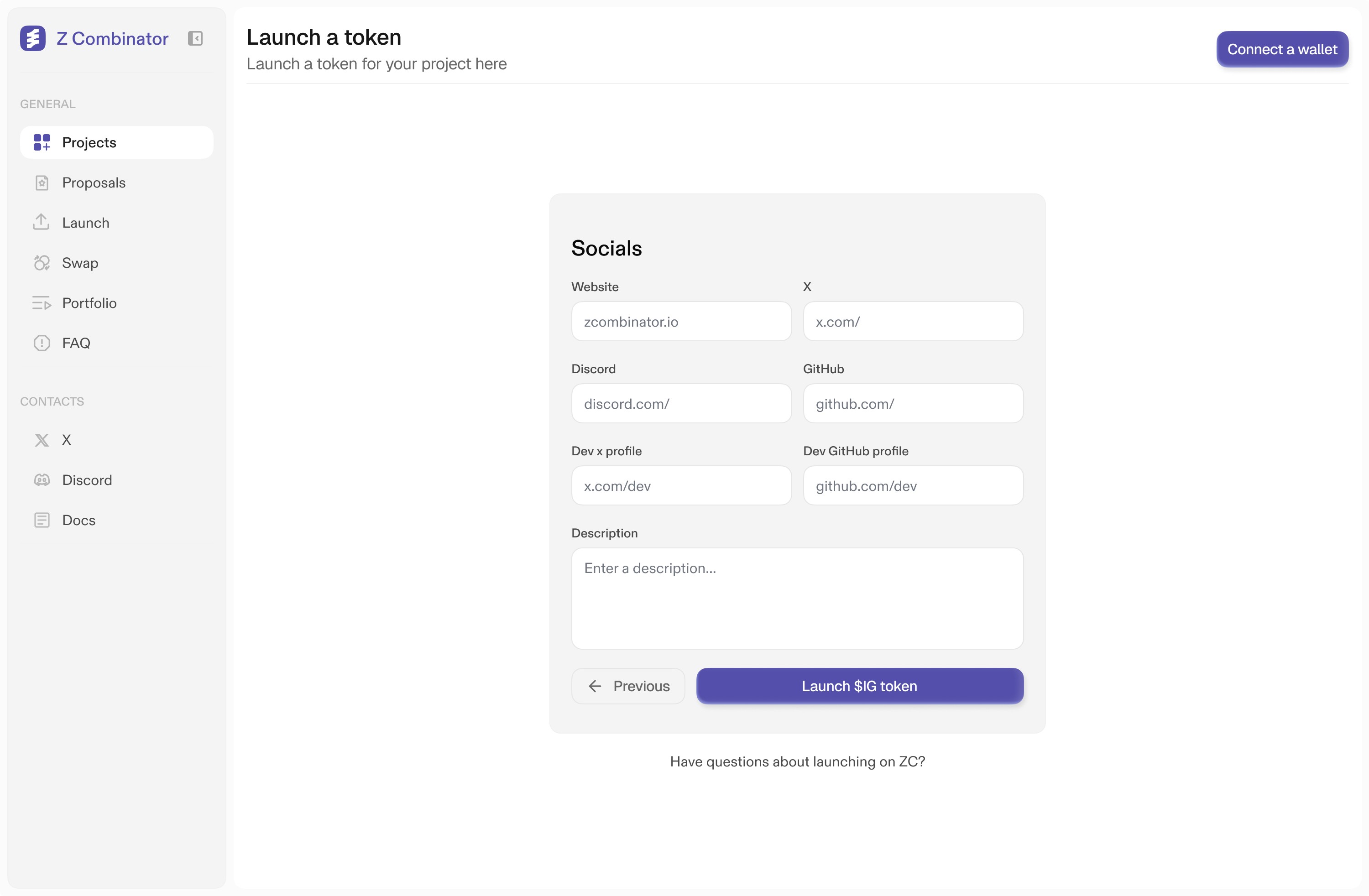1369x896 pixels.
Task: Click the X logo under Contacts
Action: pyautogui.click(x=42, y=440)
